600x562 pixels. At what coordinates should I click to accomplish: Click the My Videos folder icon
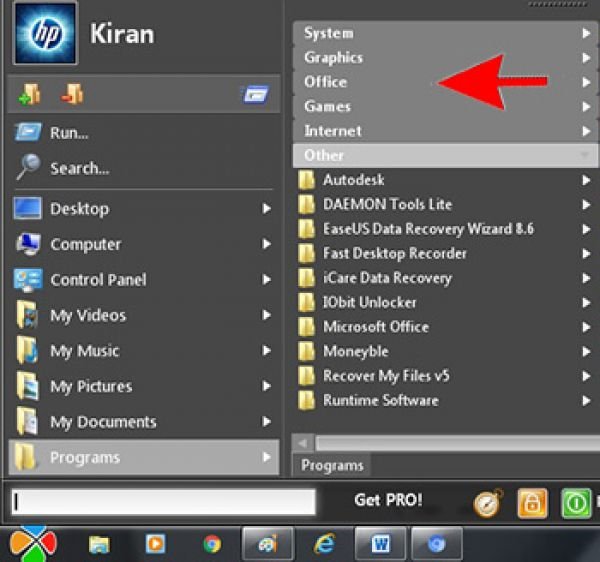(27, 315)
